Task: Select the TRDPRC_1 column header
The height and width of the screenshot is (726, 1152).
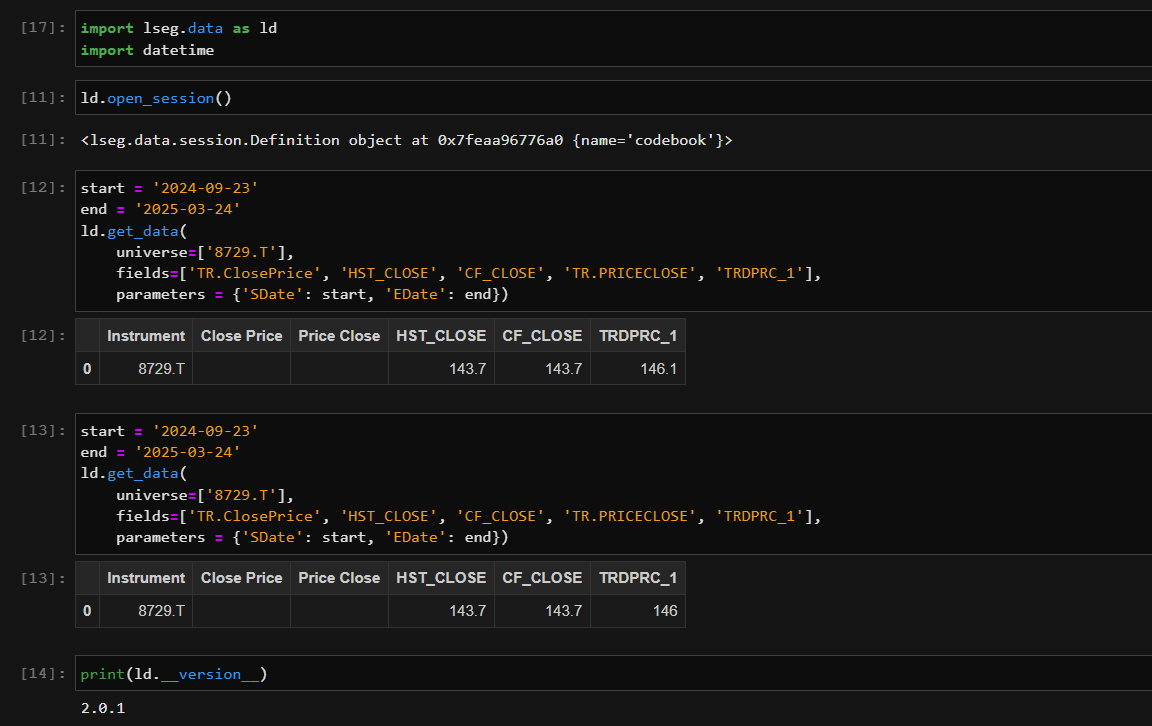Action: pos(638,335)
